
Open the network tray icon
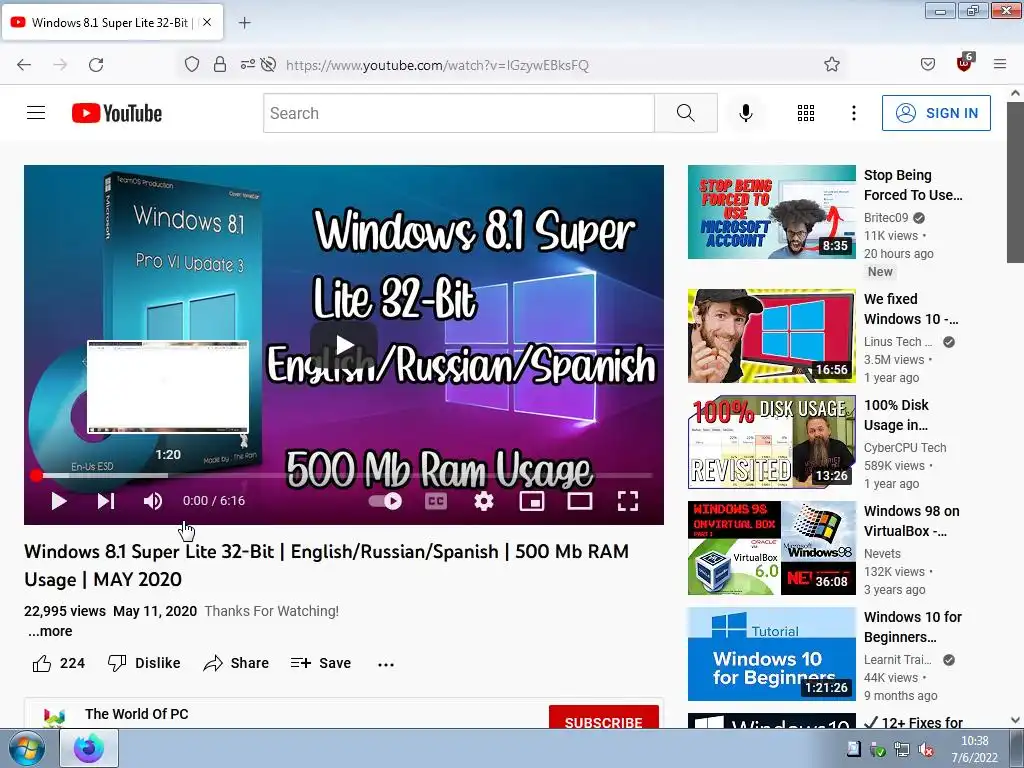click(902, 750)
